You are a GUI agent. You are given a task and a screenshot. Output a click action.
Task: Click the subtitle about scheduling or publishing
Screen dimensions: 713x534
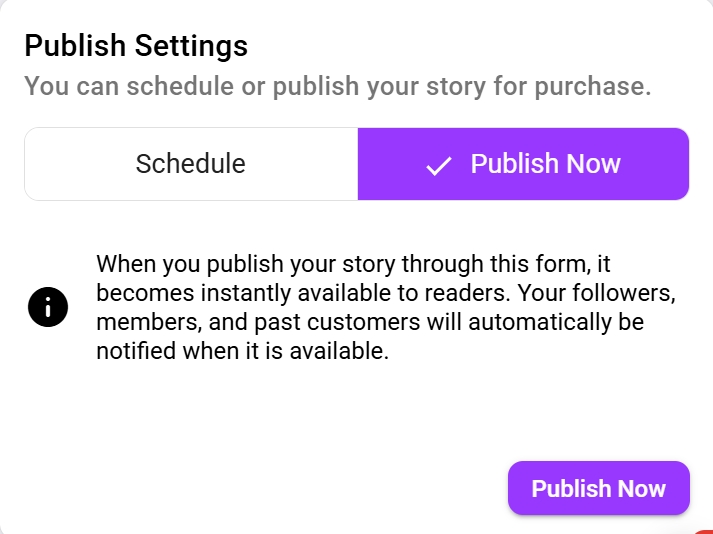[337, 86]
